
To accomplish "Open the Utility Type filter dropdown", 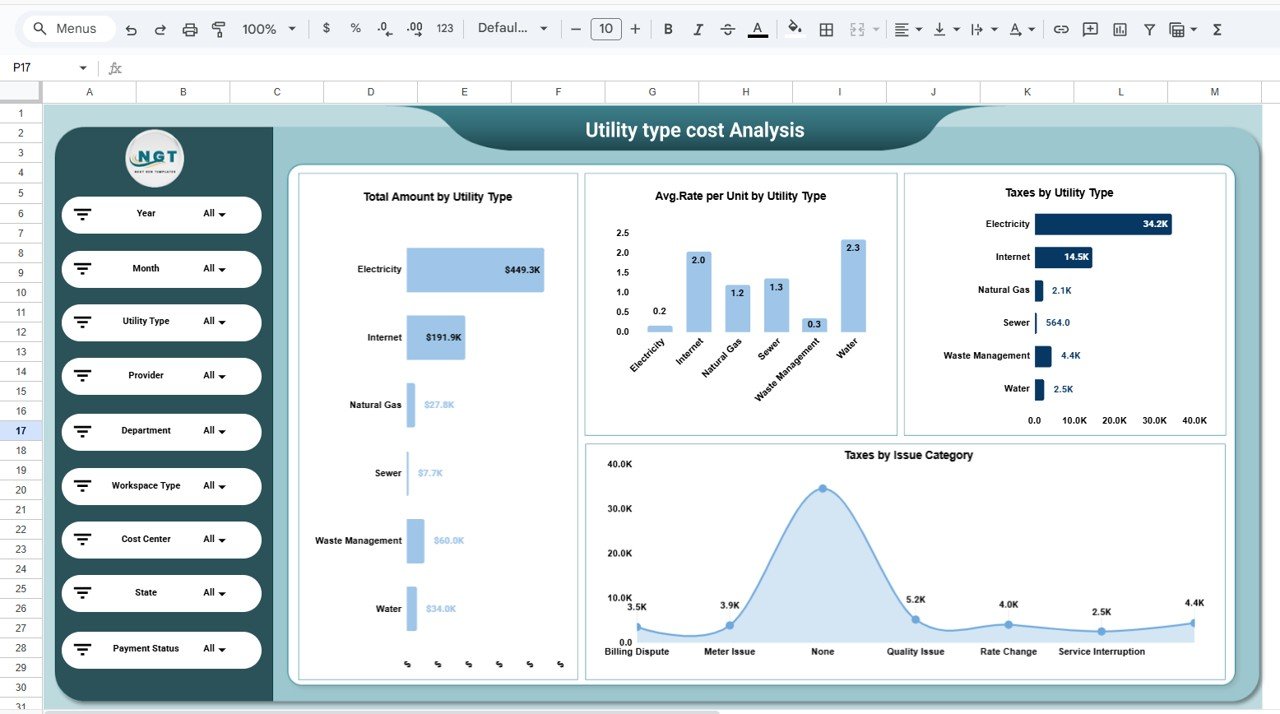I will pos(222,322).
